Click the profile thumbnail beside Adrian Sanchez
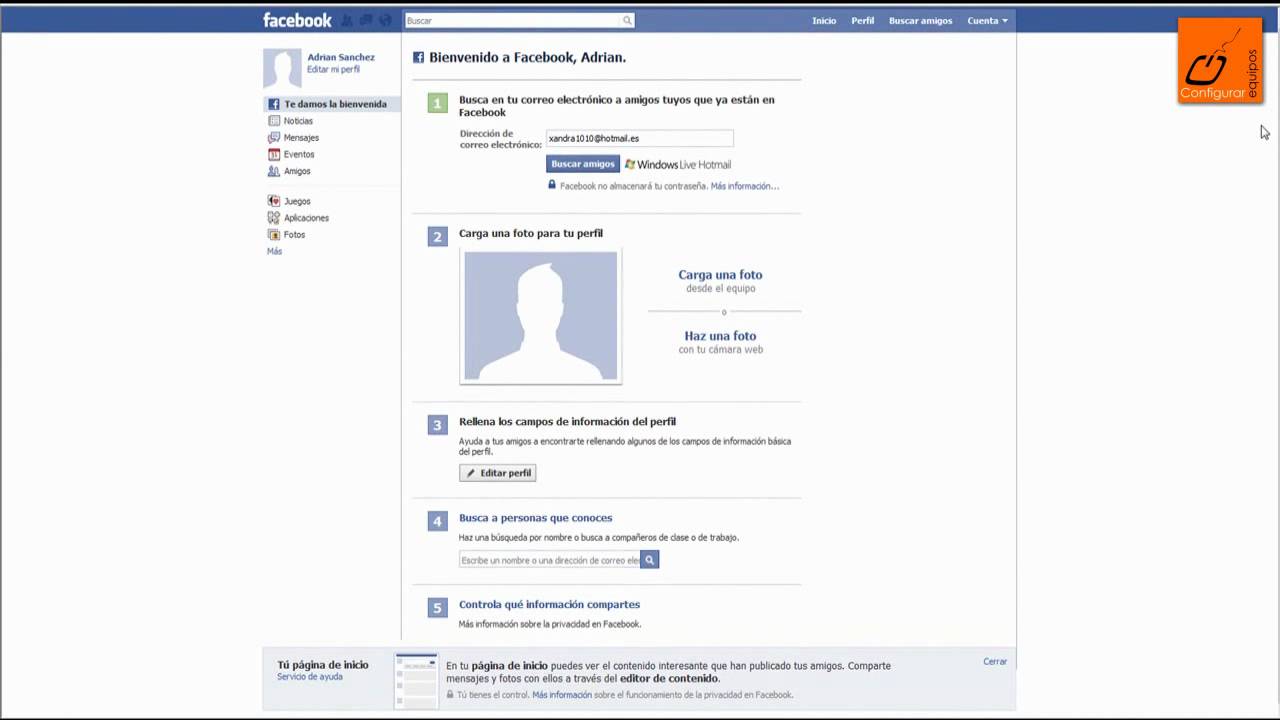The width and height of the screenshot is (1280, 720). (282, 68)
